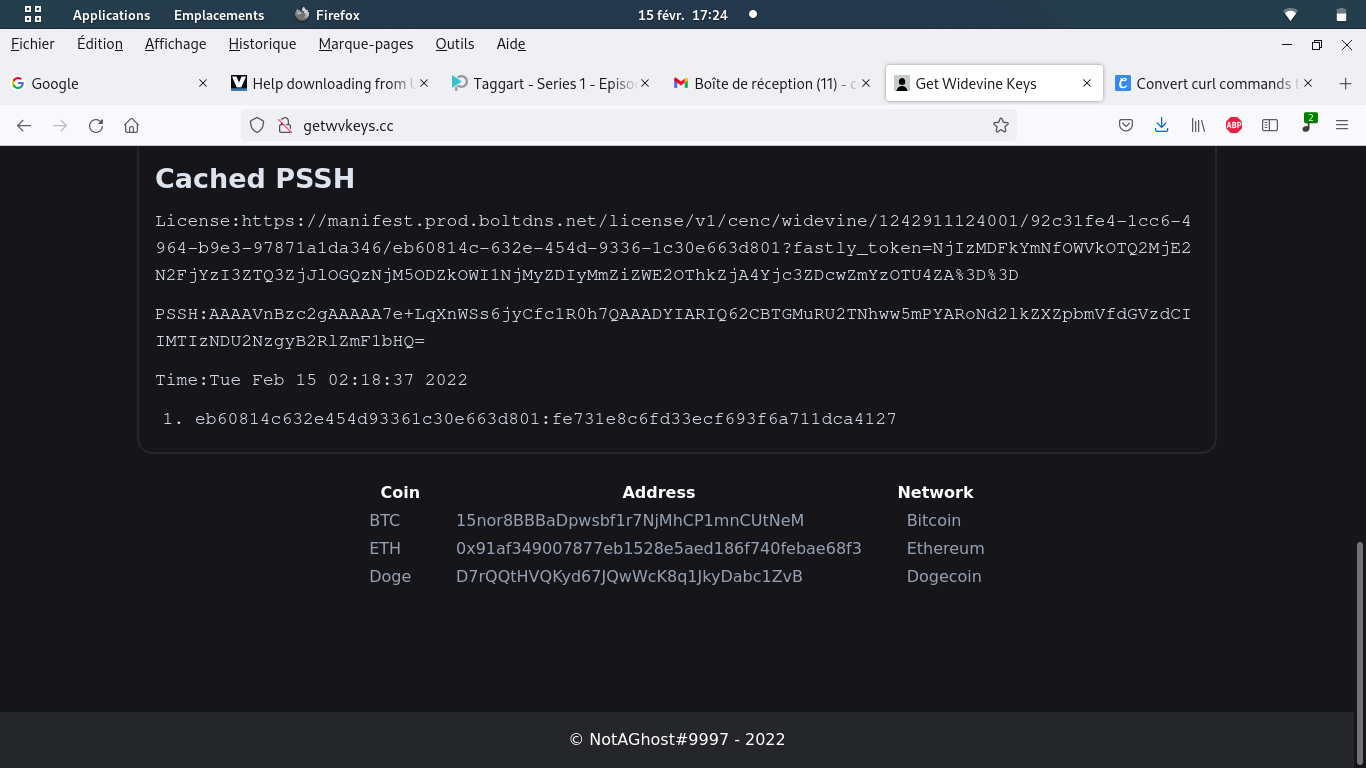Viewport: 1366px width, 768px height.
Task: Click the tracking protection shield icon
Action: point(257,125)
